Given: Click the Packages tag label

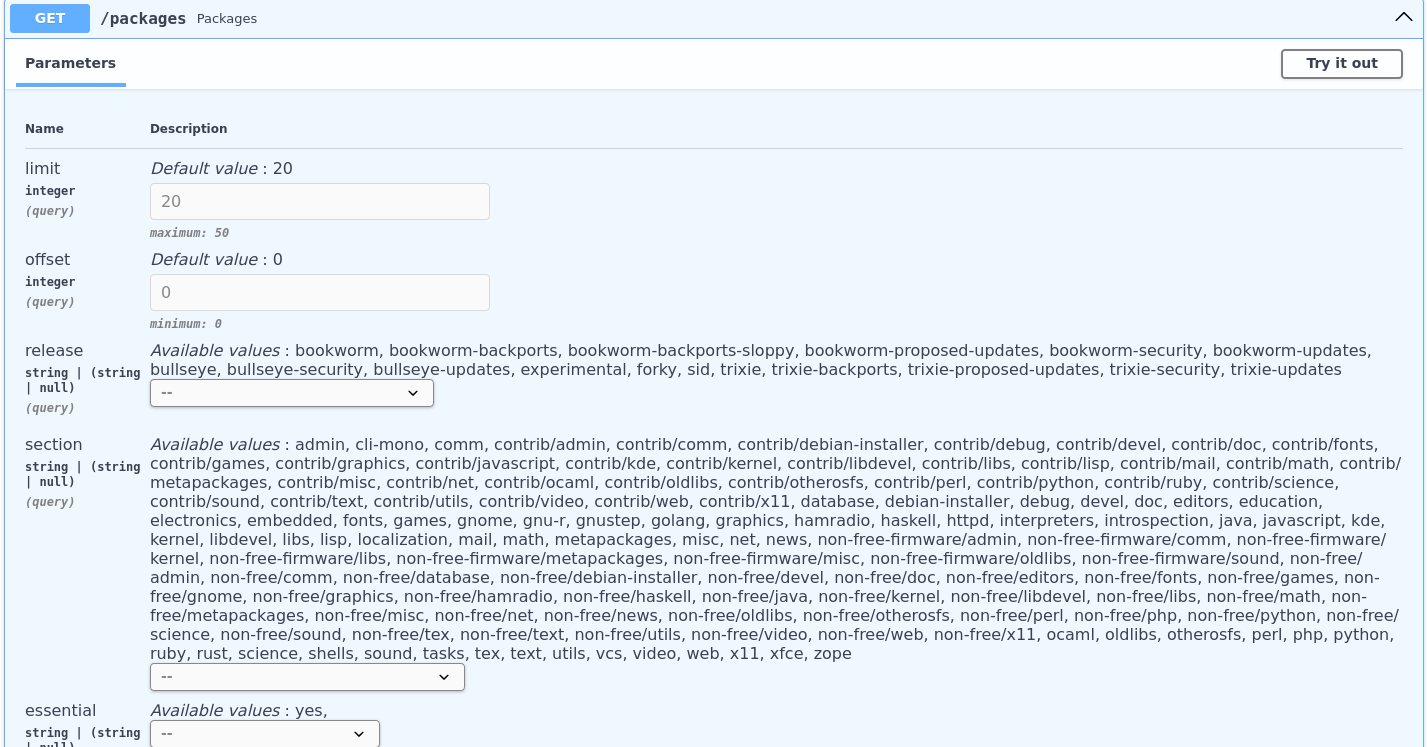Looking at the screenshot, I should tap(227, 18).
